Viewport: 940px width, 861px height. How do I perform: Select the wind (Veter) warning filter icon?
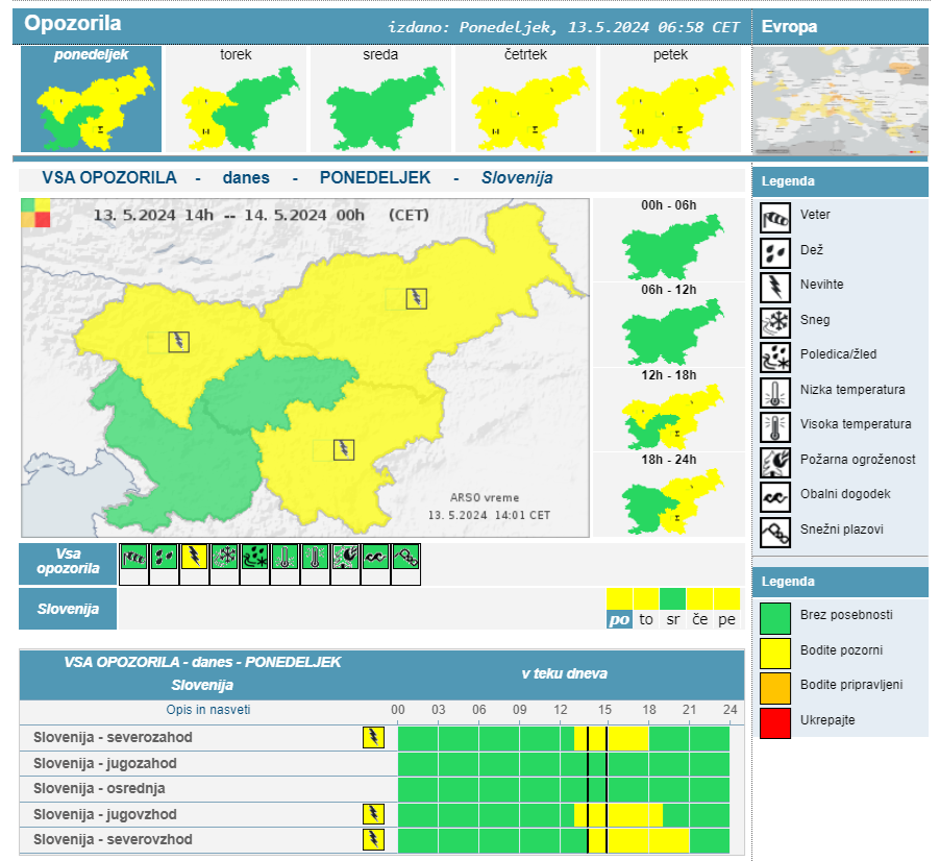pos(134,558)
